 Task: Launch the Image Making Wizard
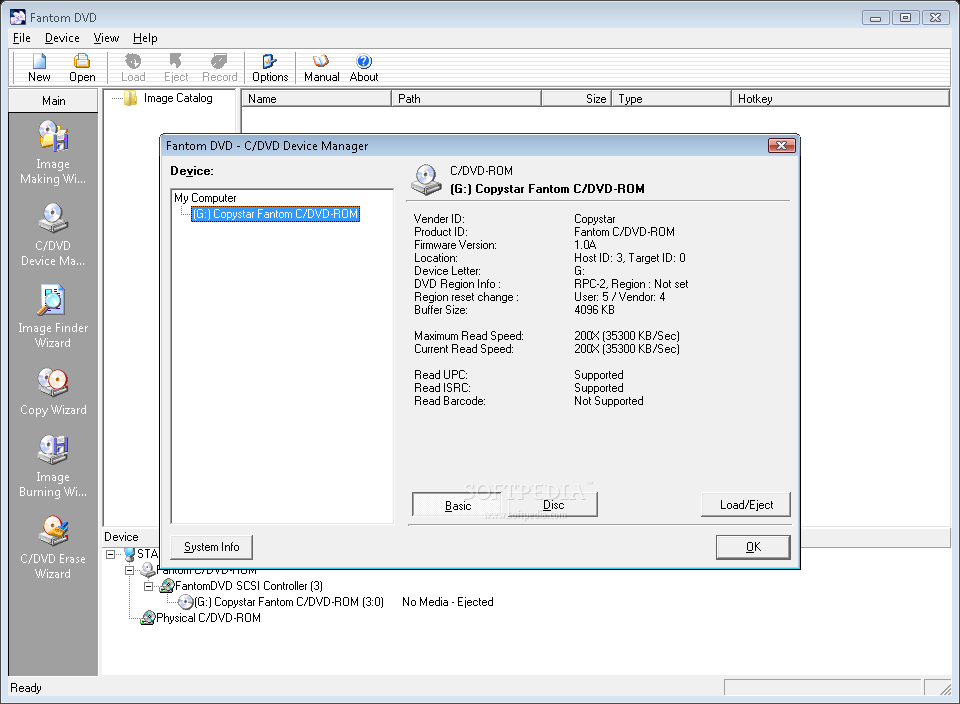pyautogui.click(x=53, y=152)
